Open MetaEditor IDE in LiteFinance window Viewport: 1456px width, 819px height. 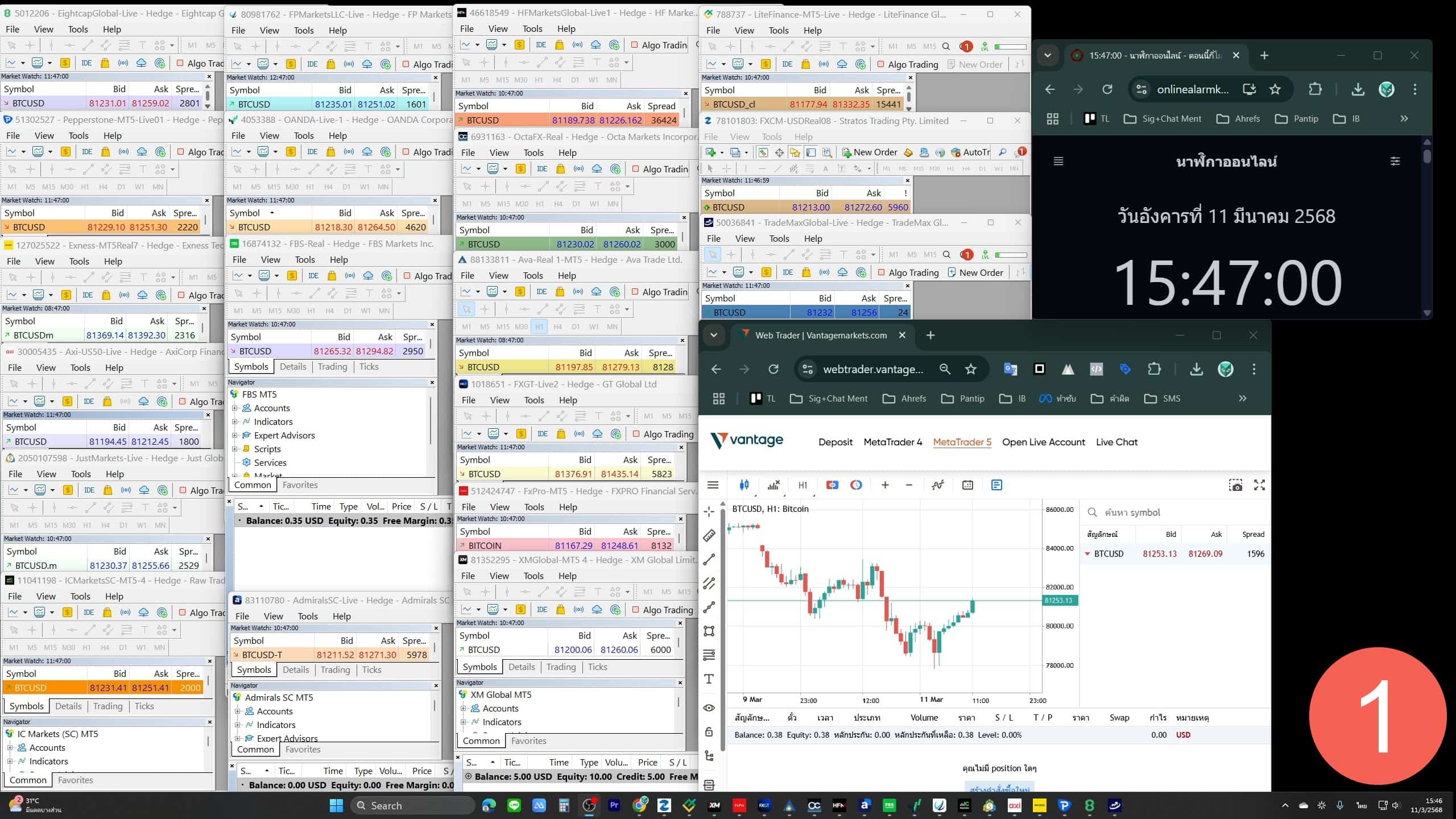tap(787, 64)
